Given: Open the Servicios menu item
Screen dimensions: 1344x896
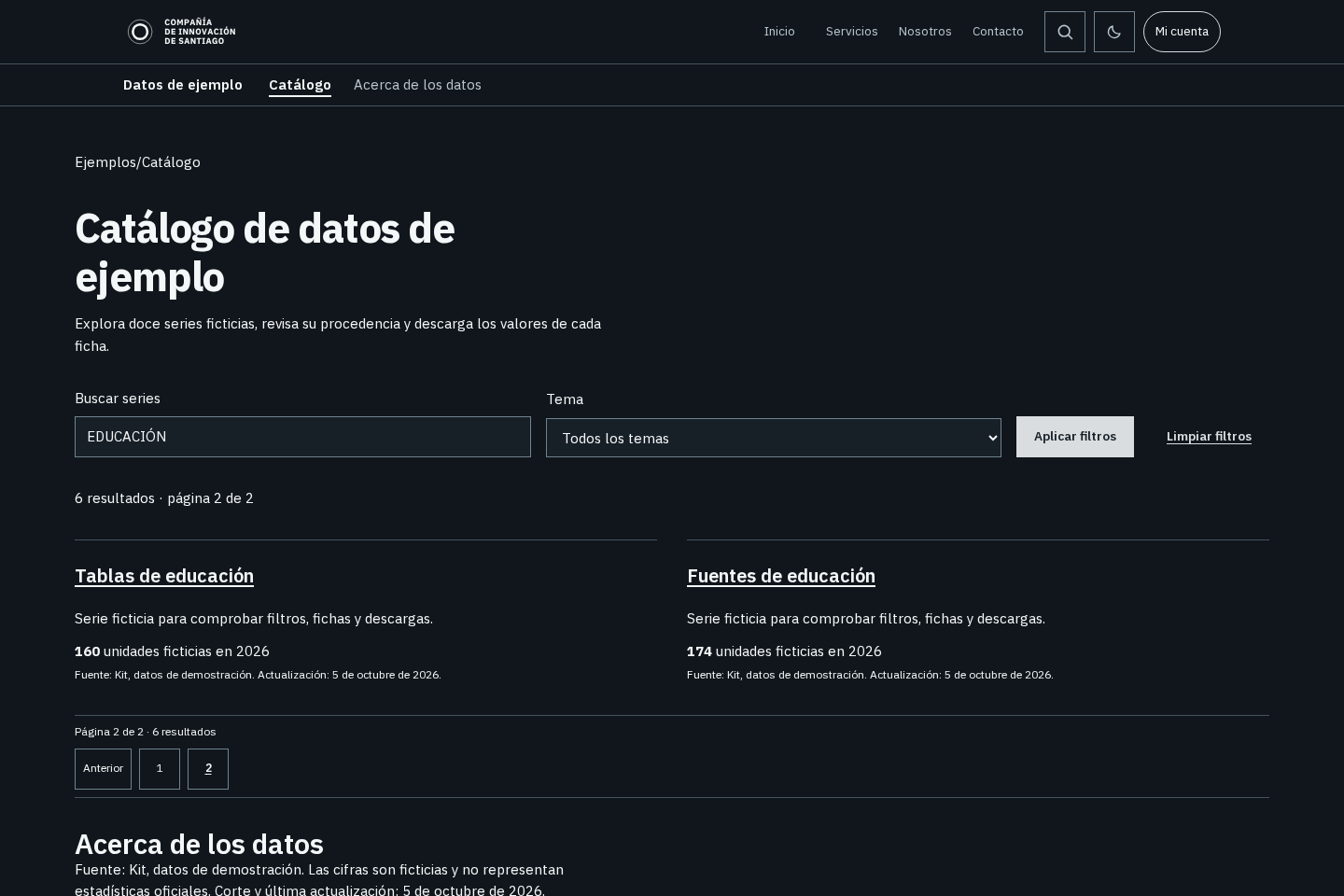Looking at the screenshot, I should pyautogui.click(x=852, y=32).
